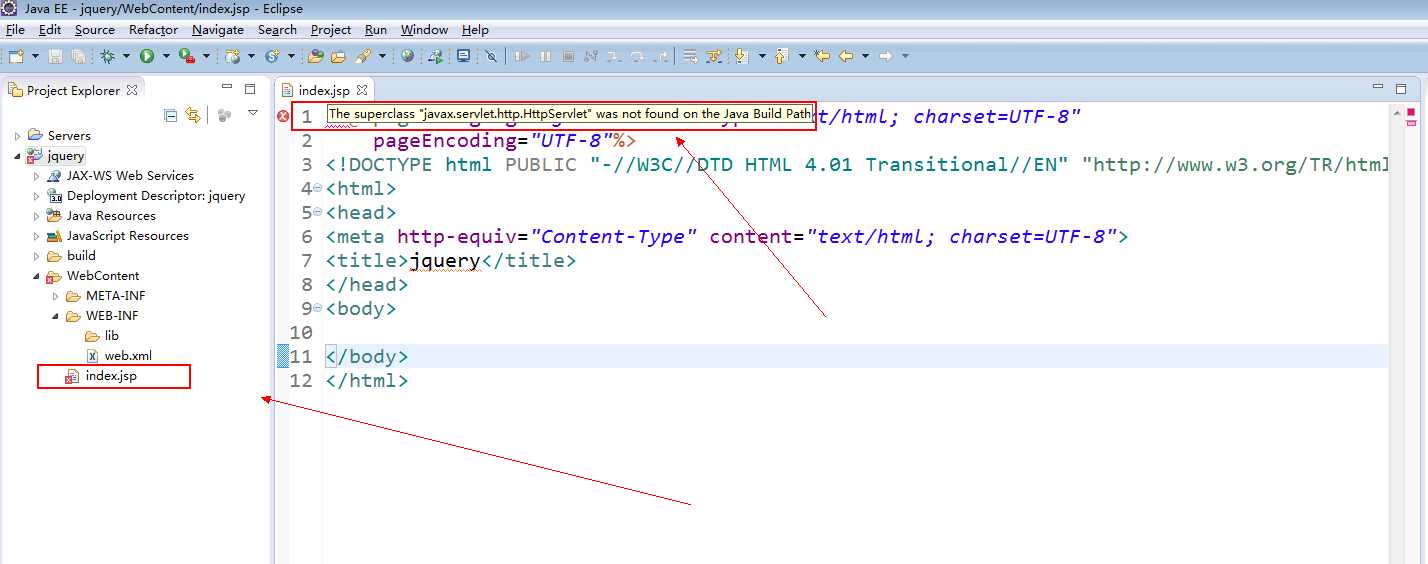Open dropdown next to Back arrow icon
Viewport: 1428px width, 564px height.
pyautogui.click(x=866, y=56)
